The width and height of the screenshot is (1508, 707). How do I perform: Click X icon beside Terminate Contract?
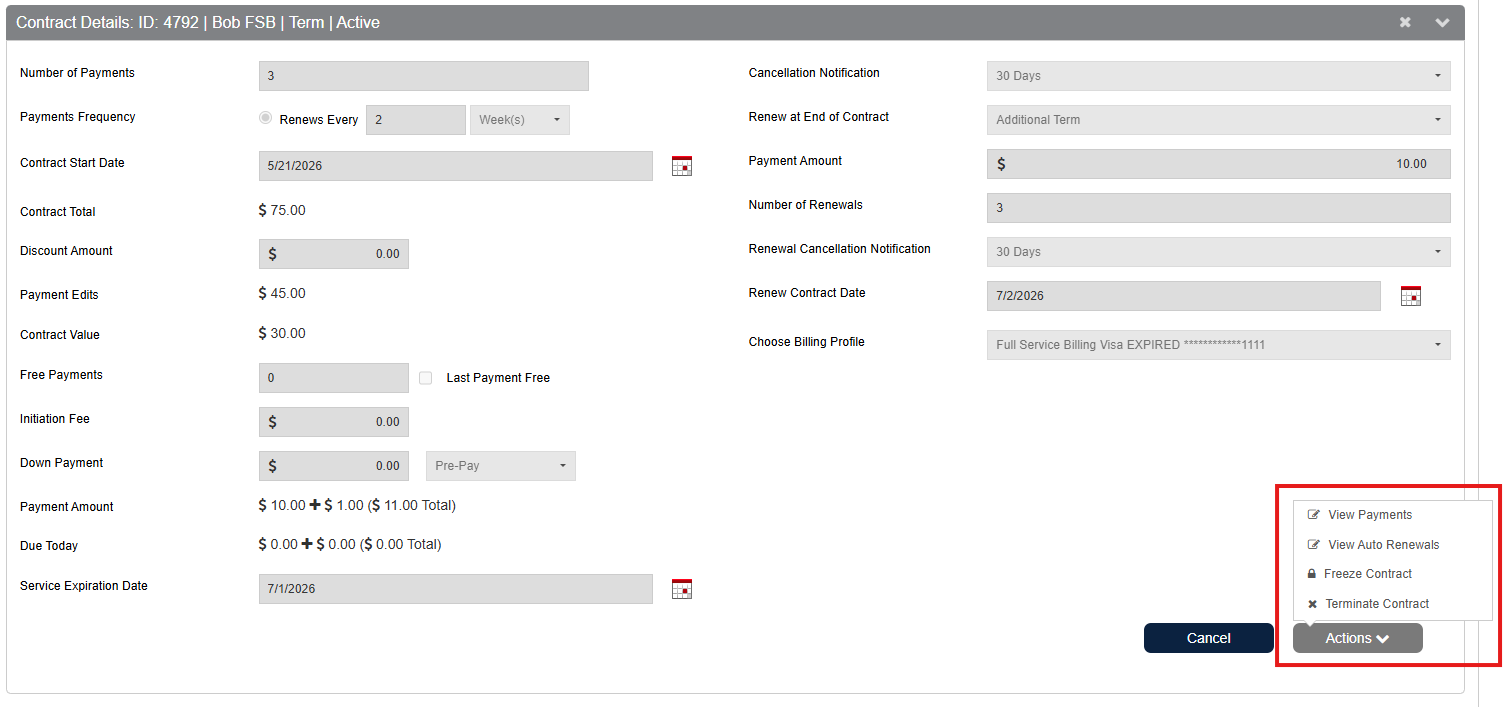coord(1313,604)
